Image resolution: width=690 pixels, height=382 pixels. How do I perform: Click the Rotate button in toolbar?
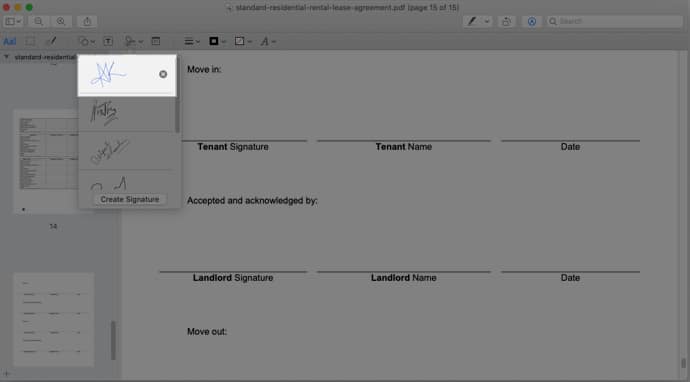[x=506, y=21]
